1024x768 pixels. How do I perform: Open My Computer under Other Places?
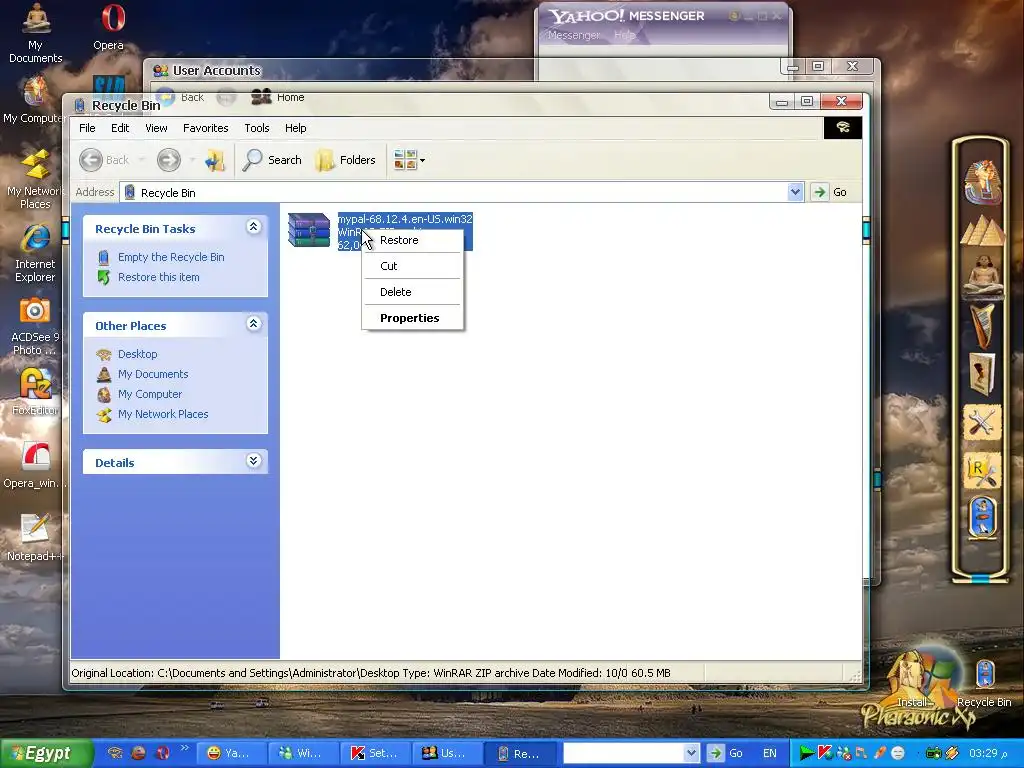point(150,394)
